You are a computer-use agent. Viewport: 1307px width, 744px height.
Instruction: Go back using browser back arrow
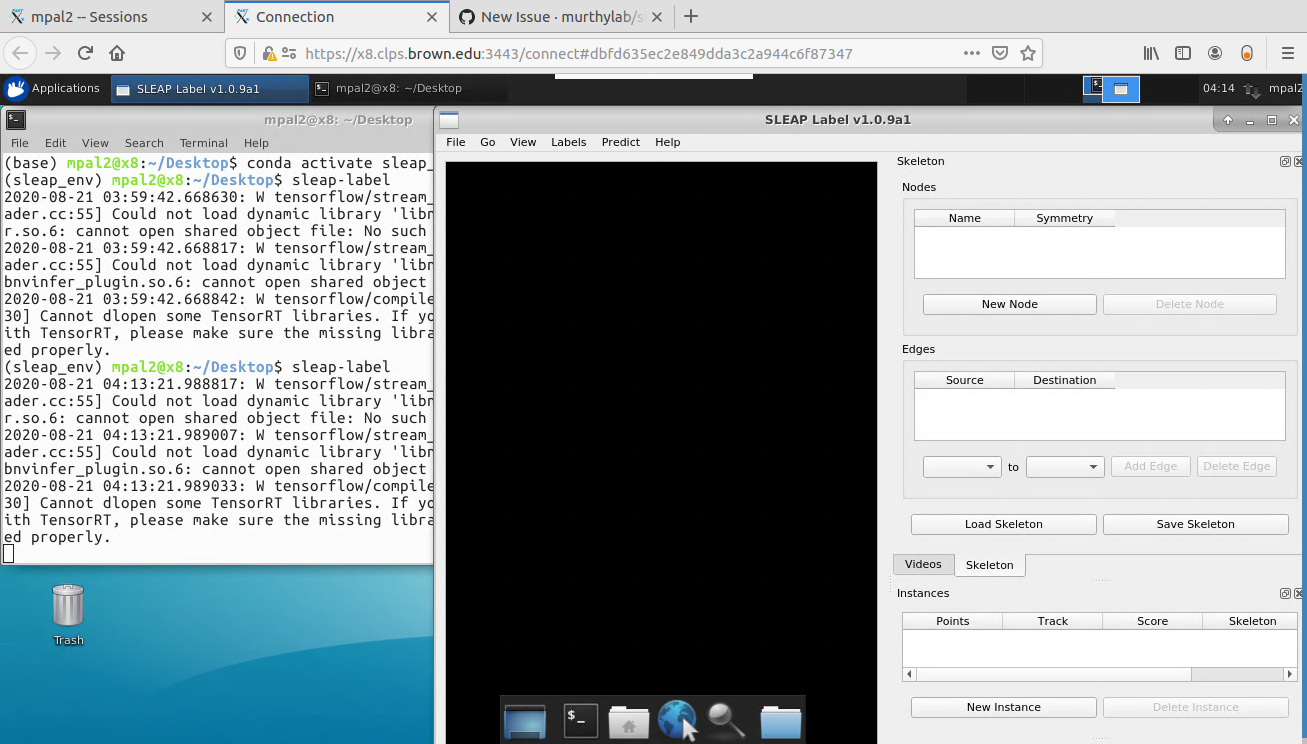pyautogui.click(x=21, y=53)
